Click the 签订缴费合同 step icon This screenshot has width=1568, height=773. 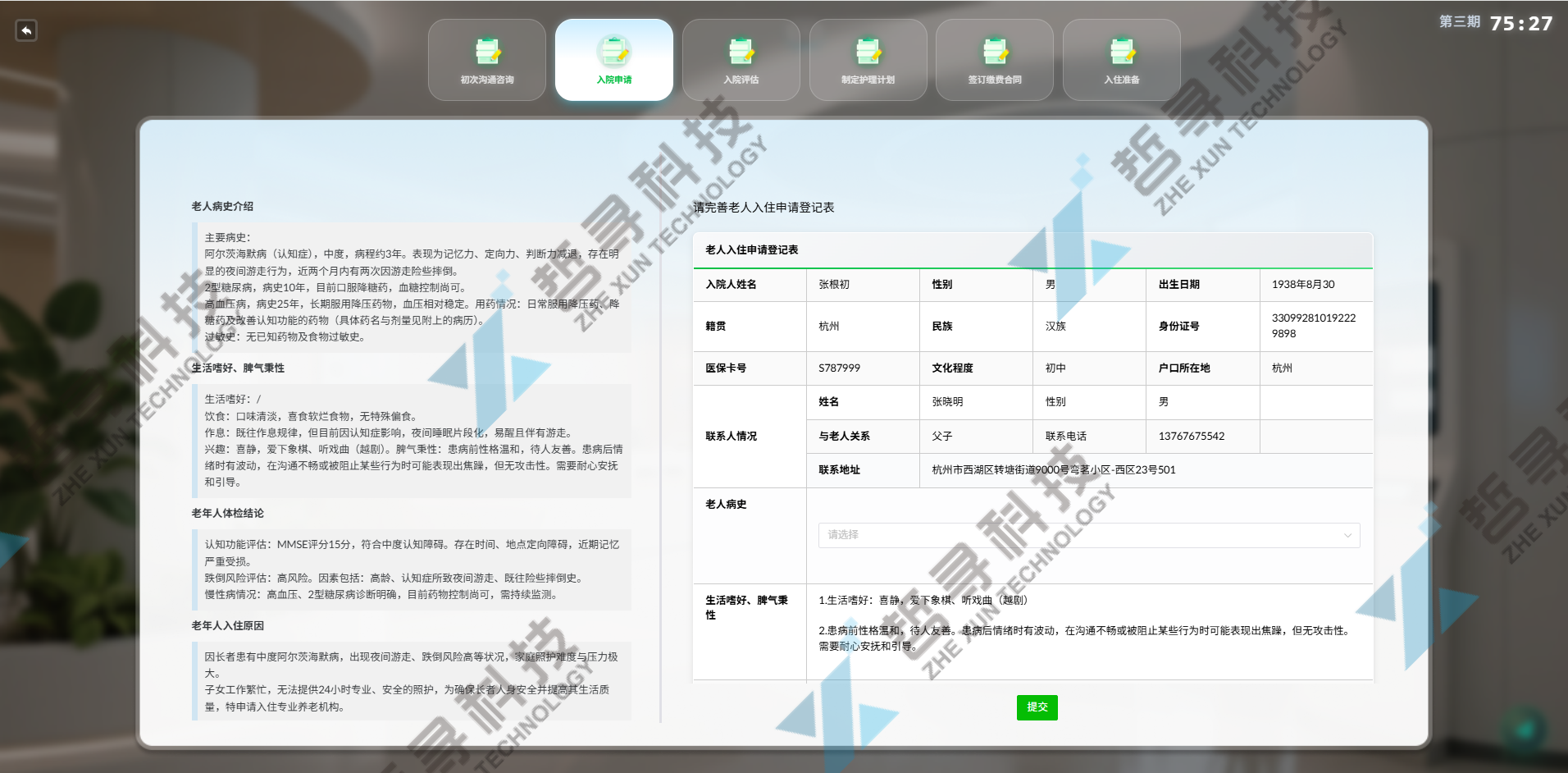[x=995, y=51]
